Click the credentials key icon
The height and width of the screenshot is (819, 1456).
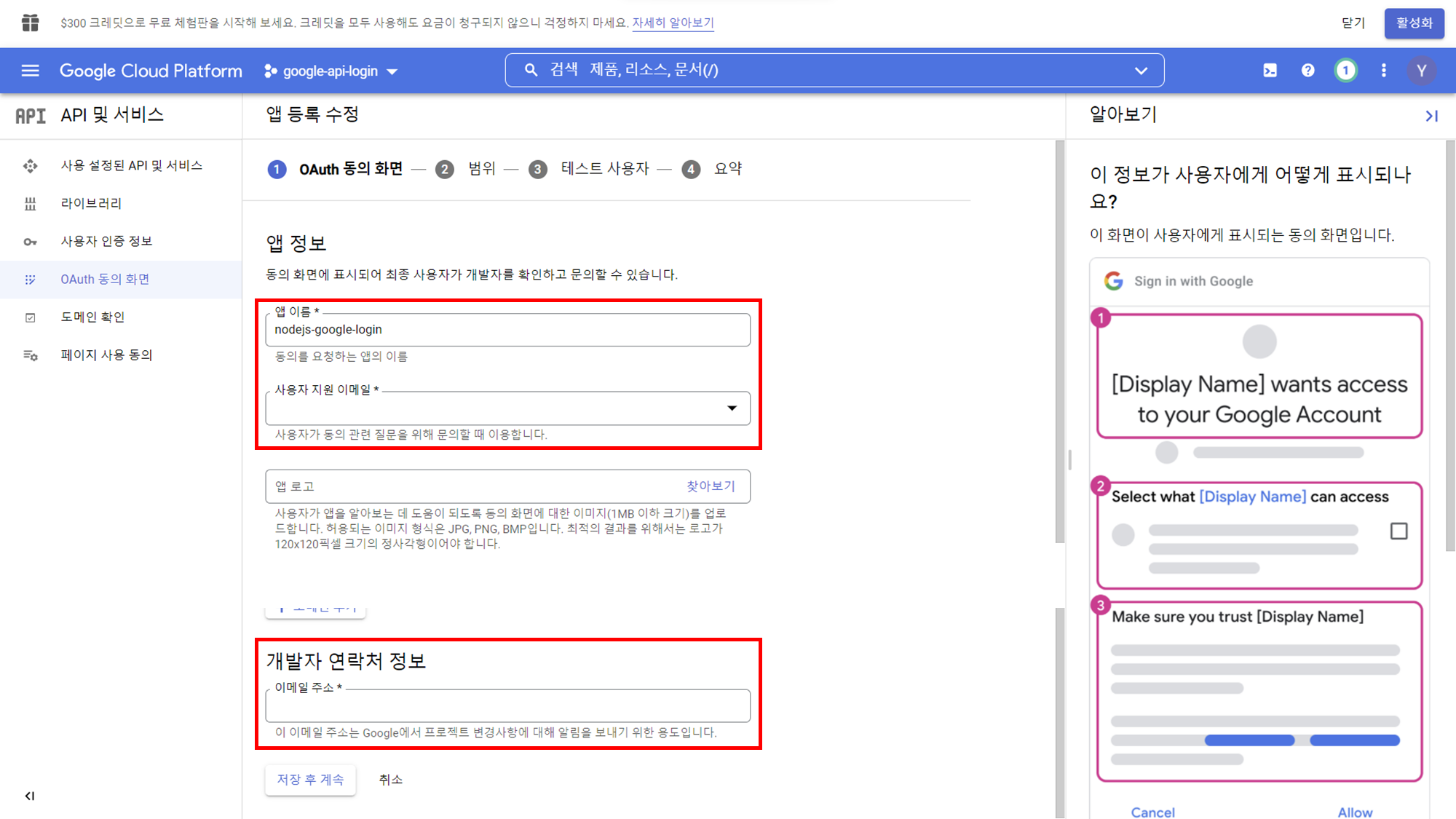[x=30, y=242]
